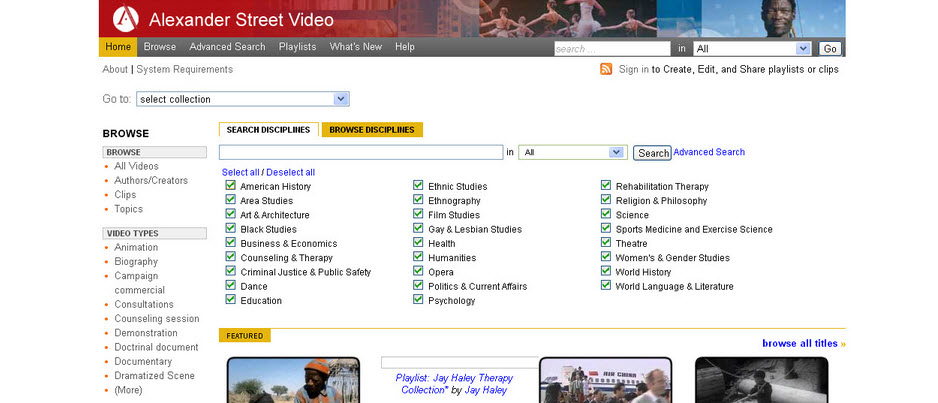This screenshot has width=938, height=403.
Task: Uncheck the Dance checkbox
Action: point(231,286)
